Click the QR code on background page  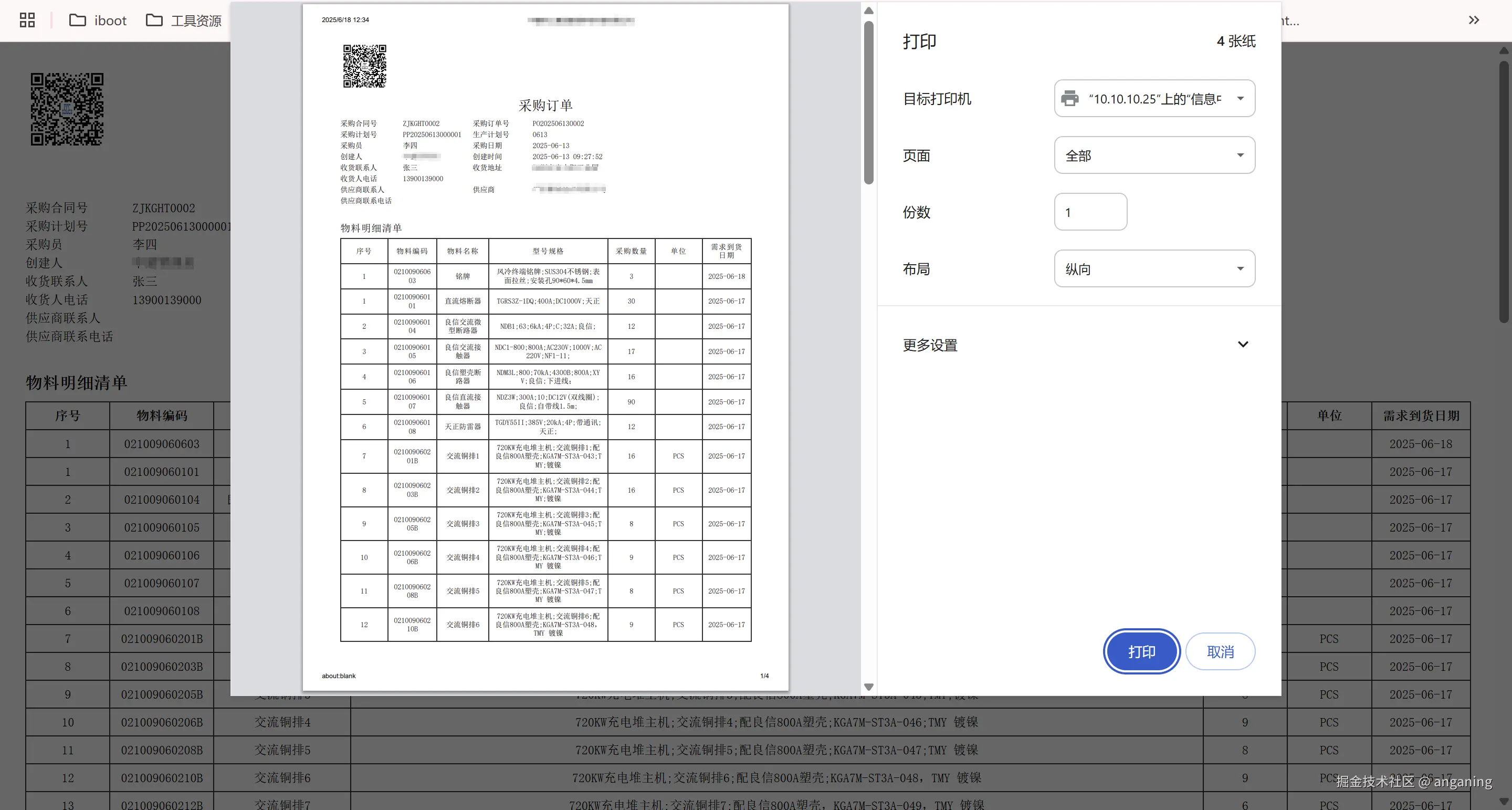click(67, 109)
